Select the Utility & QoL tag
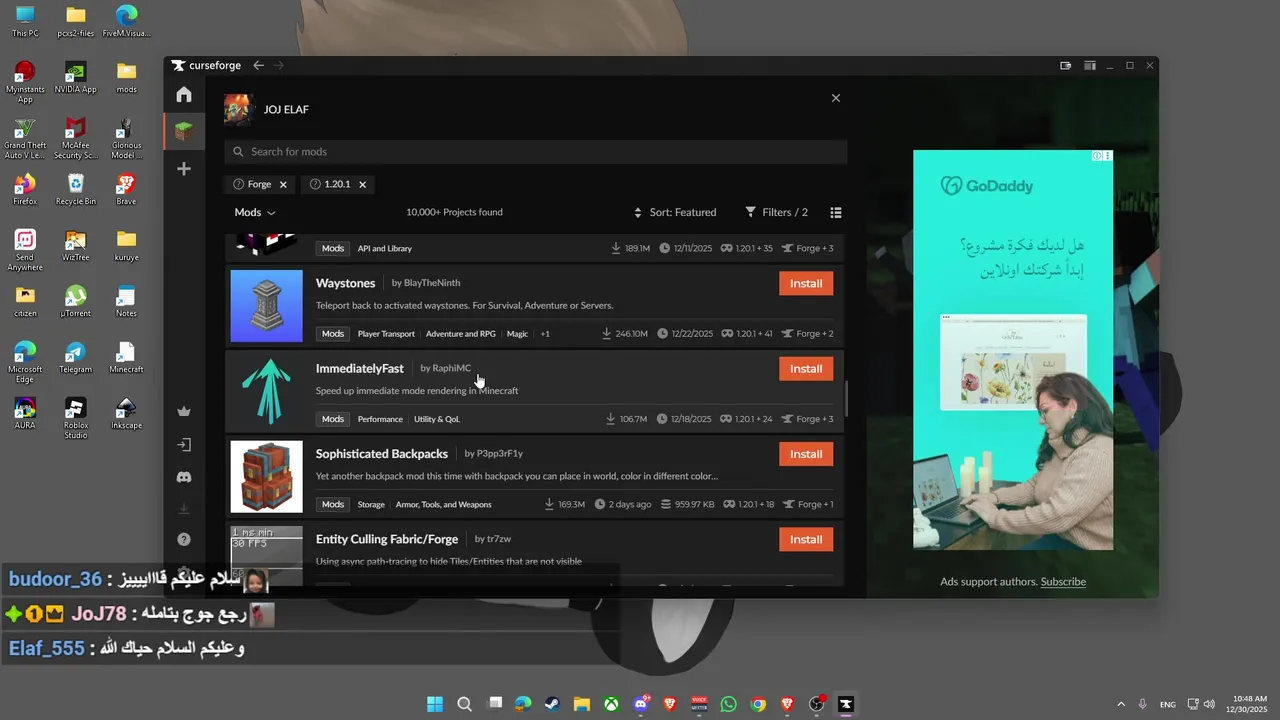 (437, 419)
